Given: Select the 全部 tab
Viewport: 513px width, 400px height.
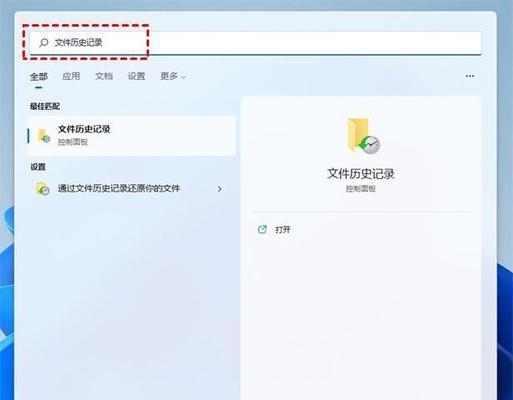Looking at the screenshot, I should 39,76.
